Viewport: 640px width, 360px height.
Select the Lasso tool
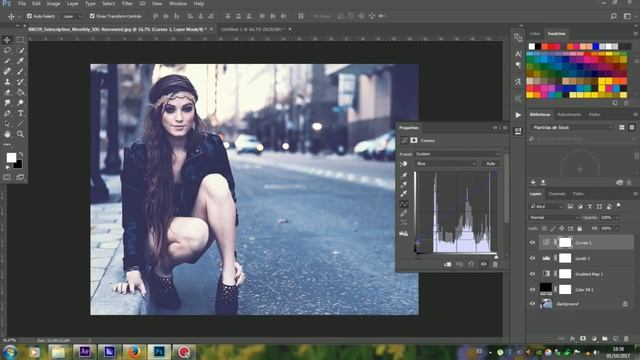[7, 50]
